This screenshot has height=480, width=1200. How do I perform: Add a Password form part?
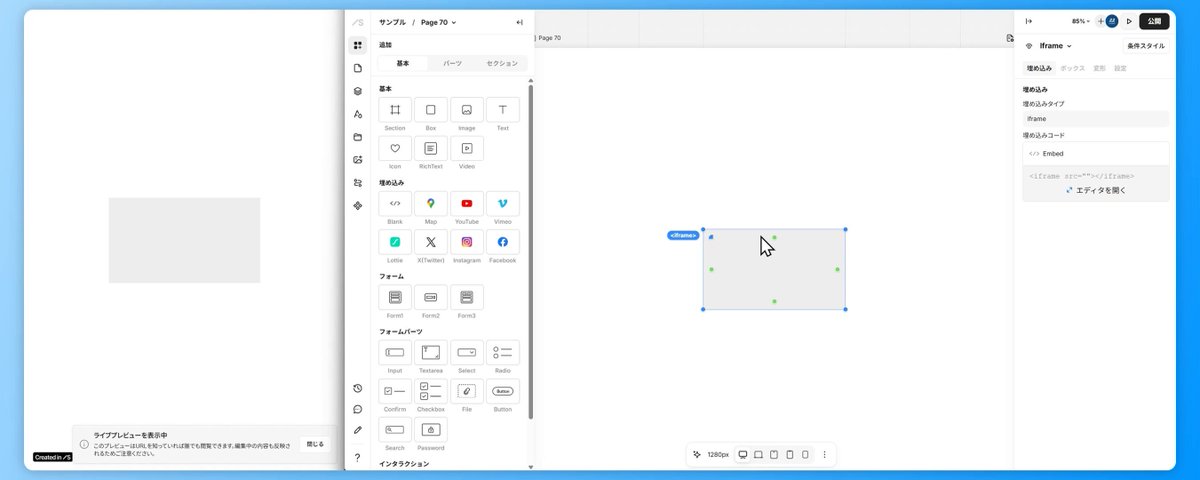[x=431, y=430]
